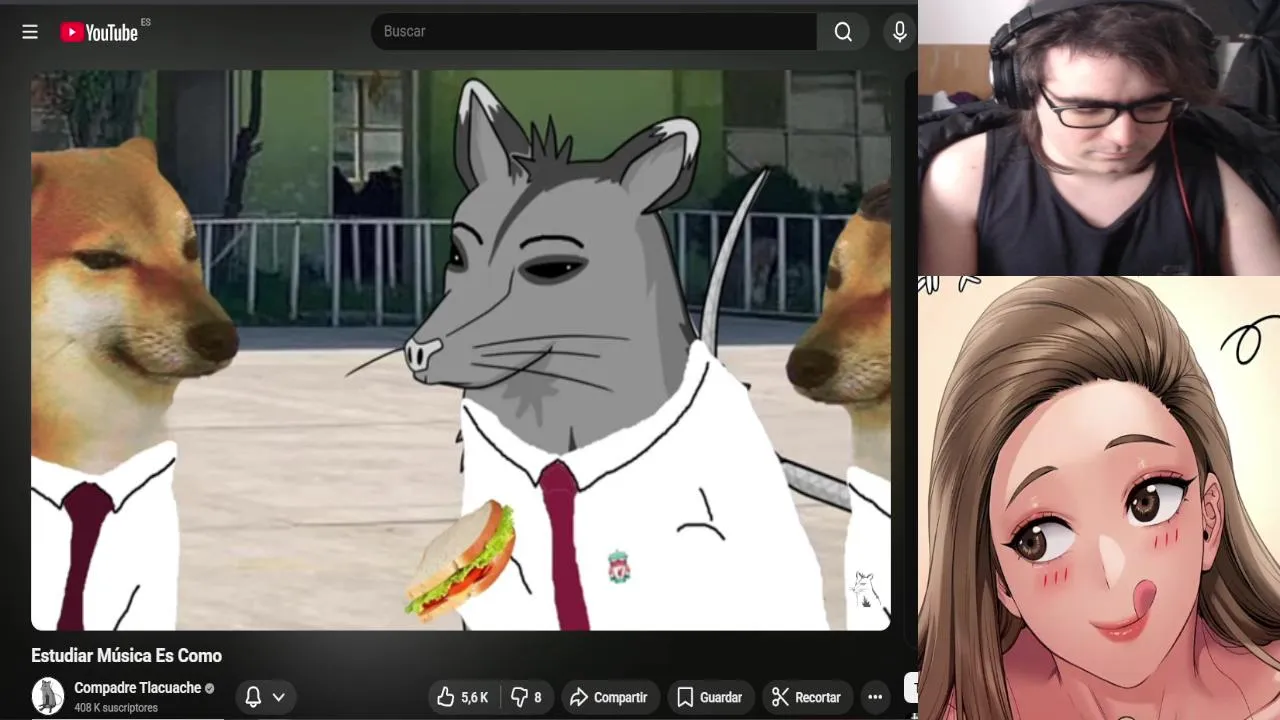Open the notification bell dropdown
The width and height of the screenshot is (1280, 720).
[265, 697]
